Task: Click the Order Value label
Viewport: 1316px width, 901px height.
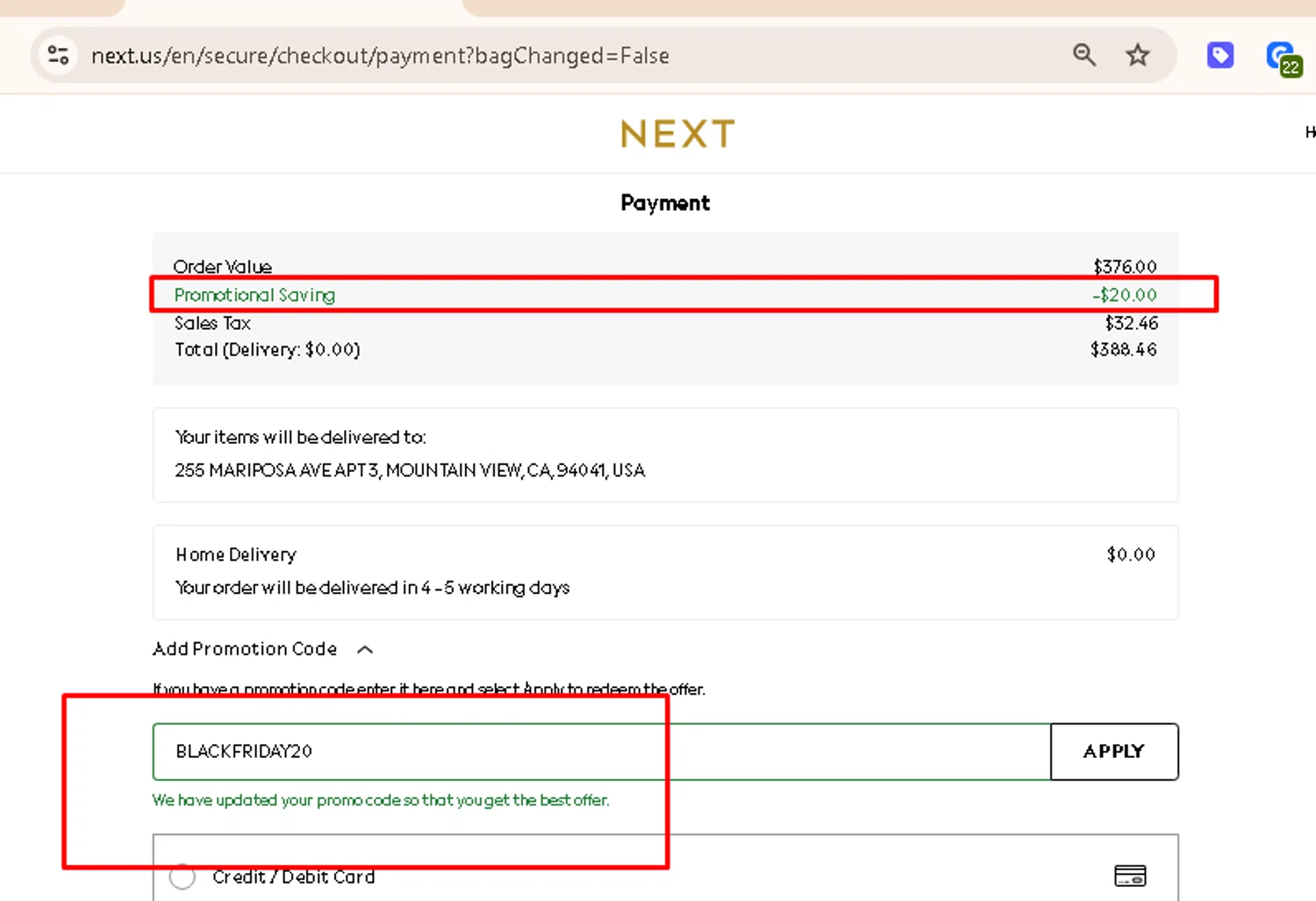Action: [x=223, y=267]
